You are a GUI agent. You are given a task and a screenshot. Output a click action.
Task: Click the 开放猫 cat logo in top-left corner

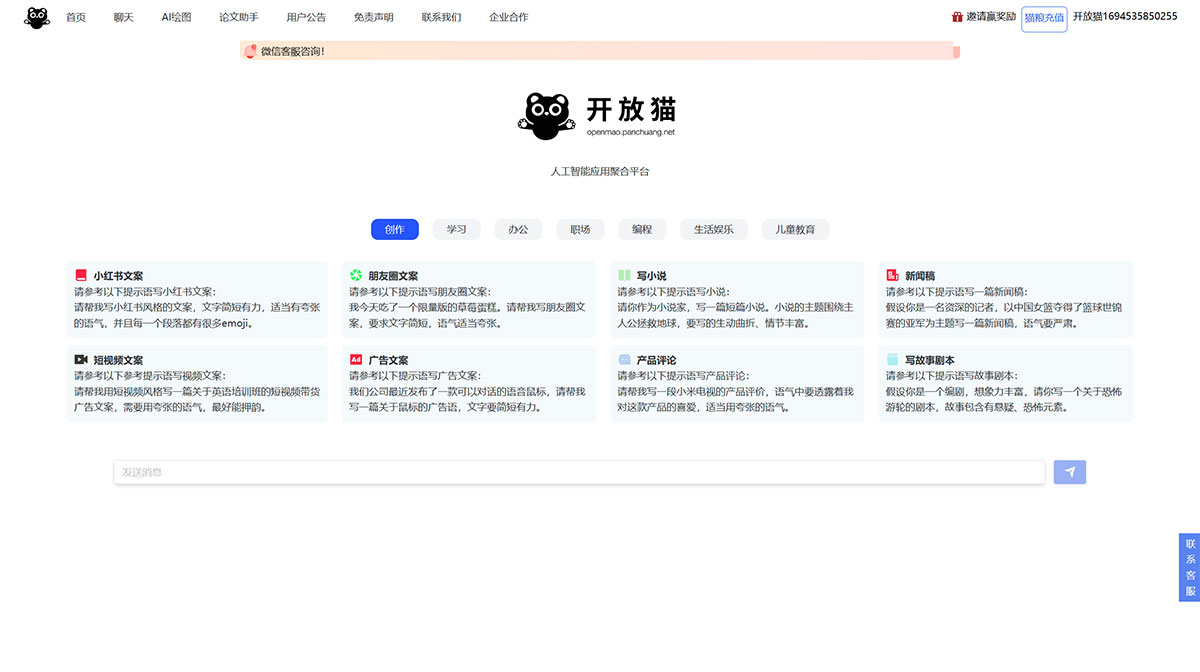tap(36, 16)
